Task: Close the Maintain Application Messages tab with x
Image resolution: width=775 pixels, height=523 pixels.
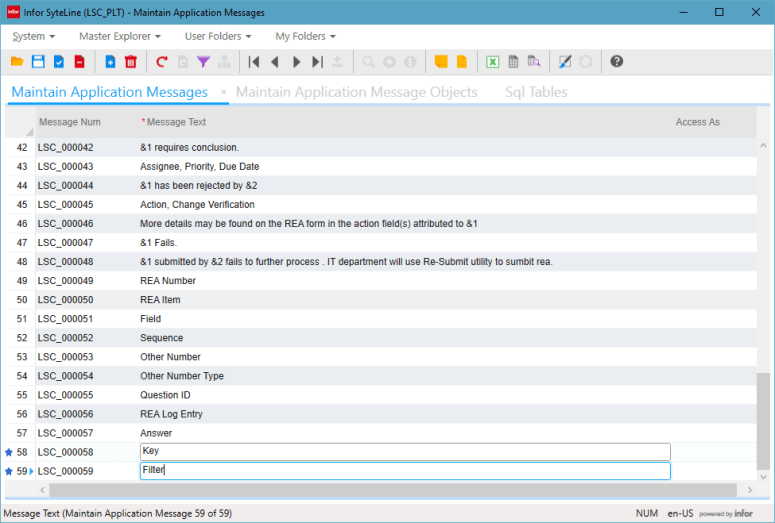Action: pyautogui.click(x=223, y=91)
